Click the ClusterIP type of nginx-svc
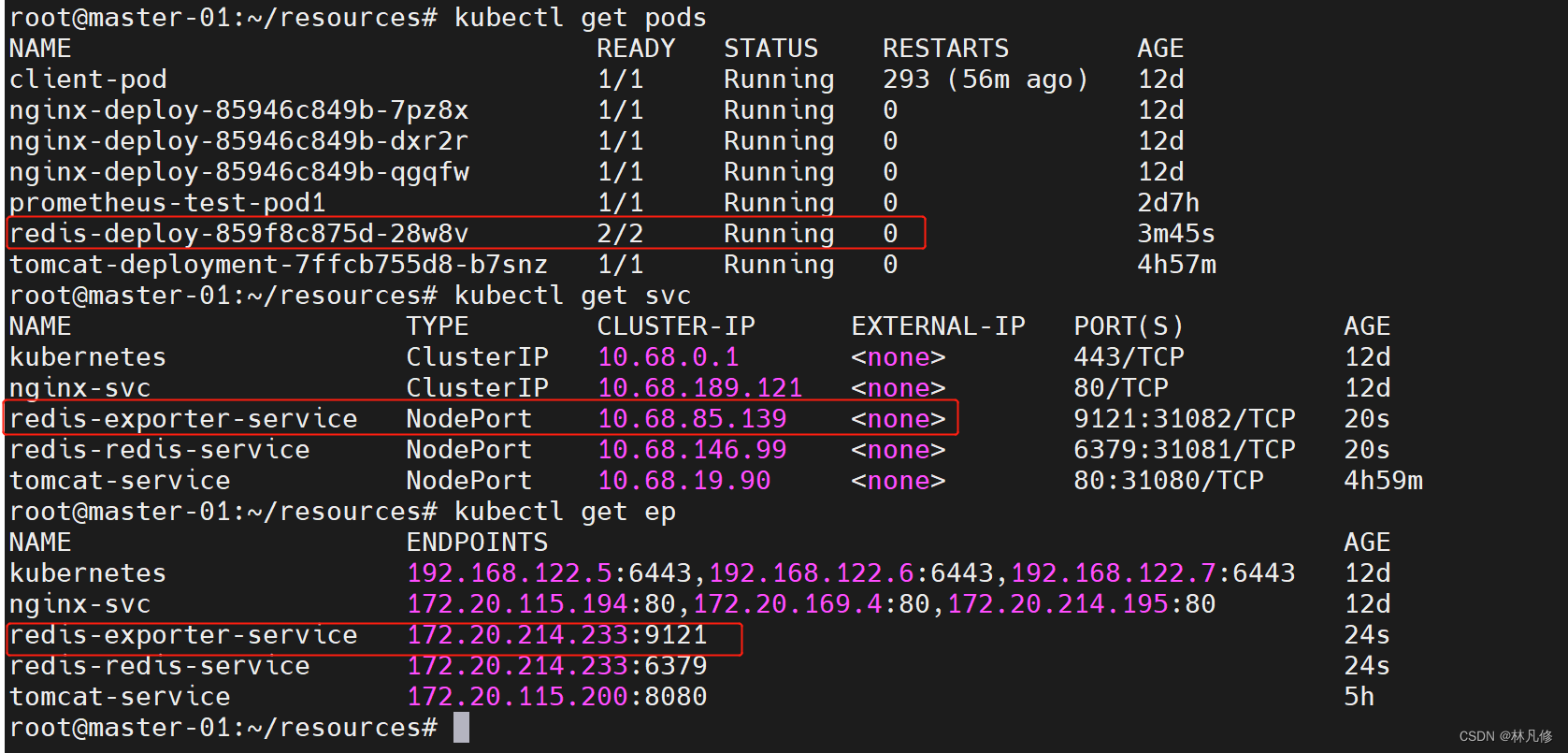 (x=477, y=388)
